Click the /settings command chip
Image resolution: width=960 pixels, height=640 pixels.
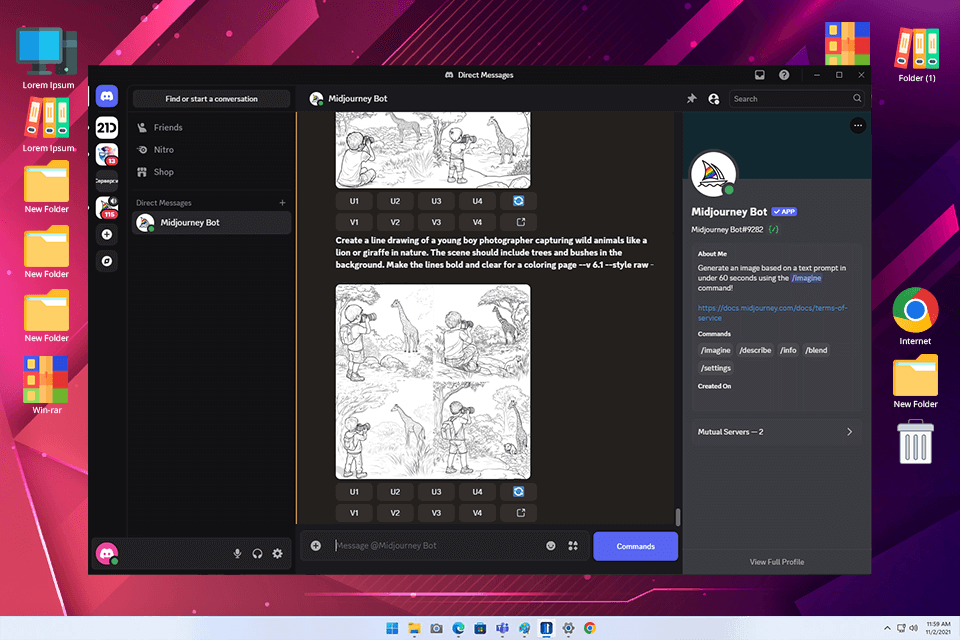(716, 368)
